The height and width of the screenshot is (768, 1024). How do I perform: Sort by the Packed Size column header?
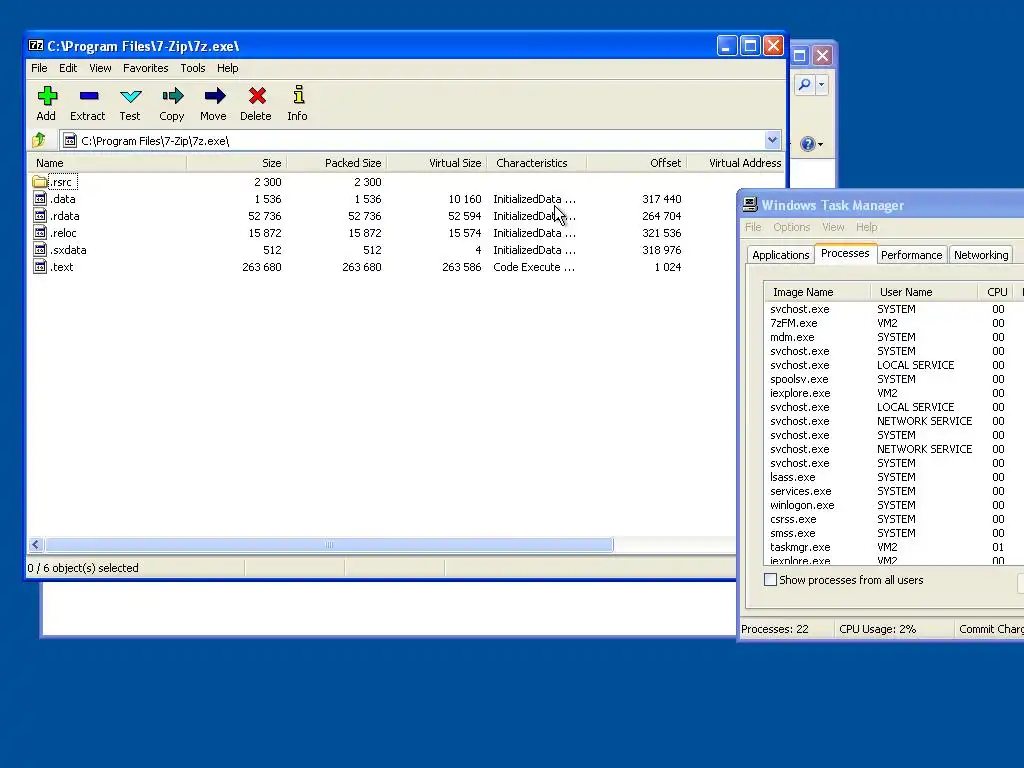(336, 163)
